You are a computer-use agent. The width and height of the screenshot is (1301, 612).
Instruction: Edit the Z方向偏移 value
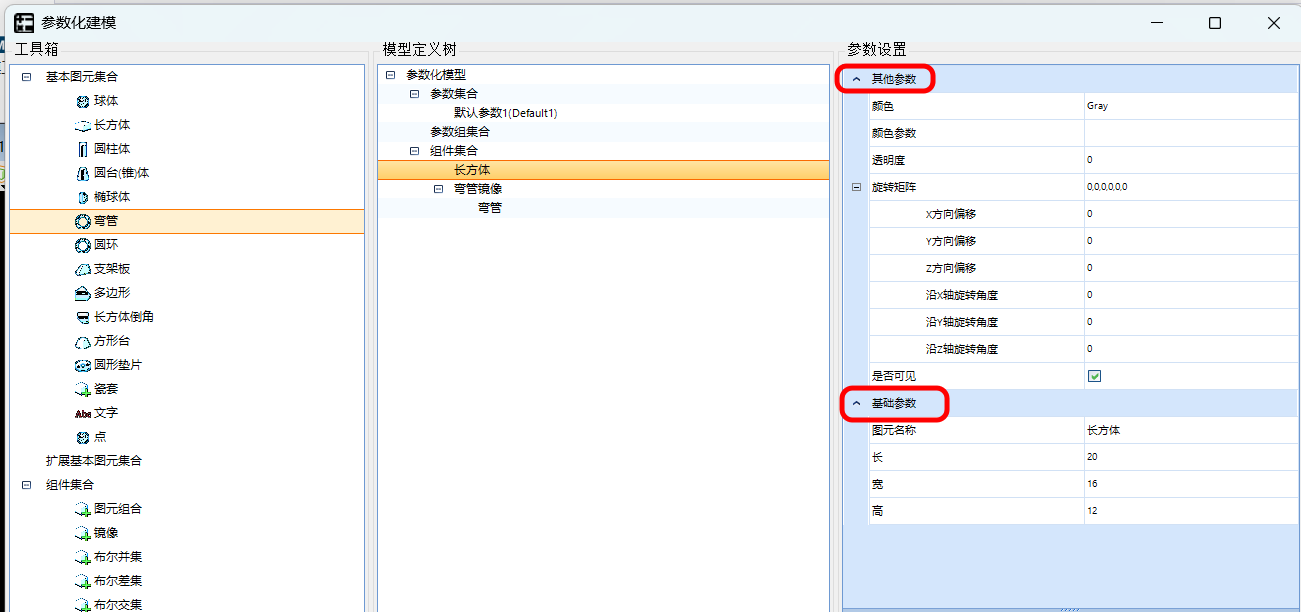coord(1190,267)
